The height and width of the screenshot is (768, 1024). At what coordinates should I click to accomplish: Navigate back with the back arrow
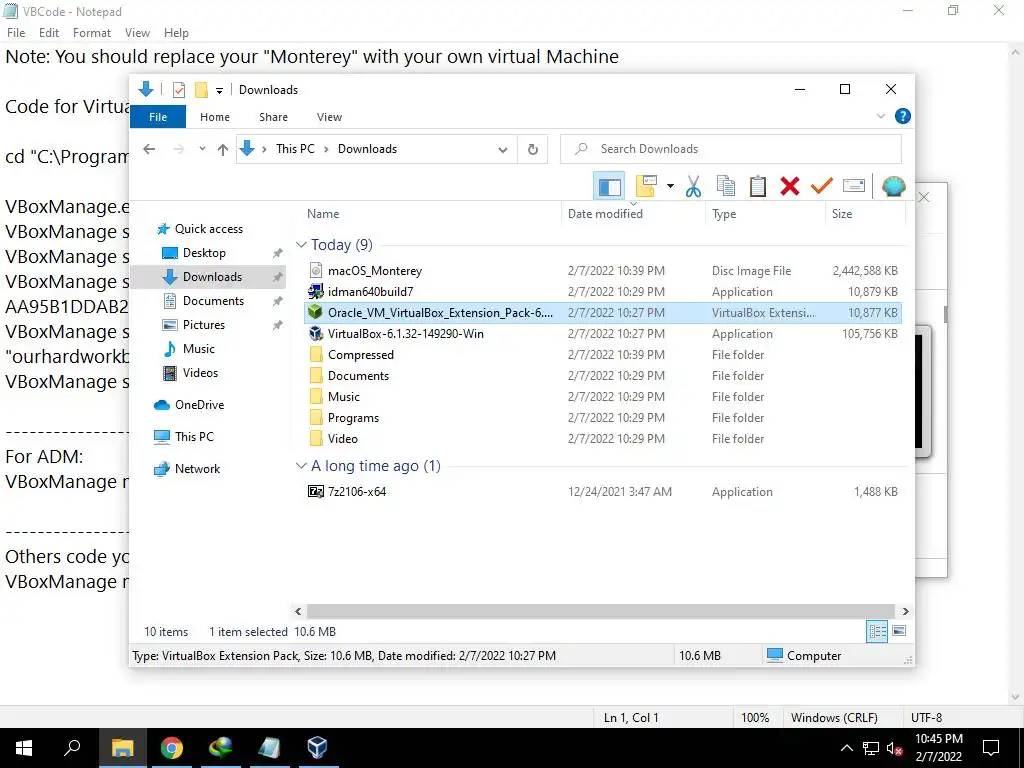point(150,150)
